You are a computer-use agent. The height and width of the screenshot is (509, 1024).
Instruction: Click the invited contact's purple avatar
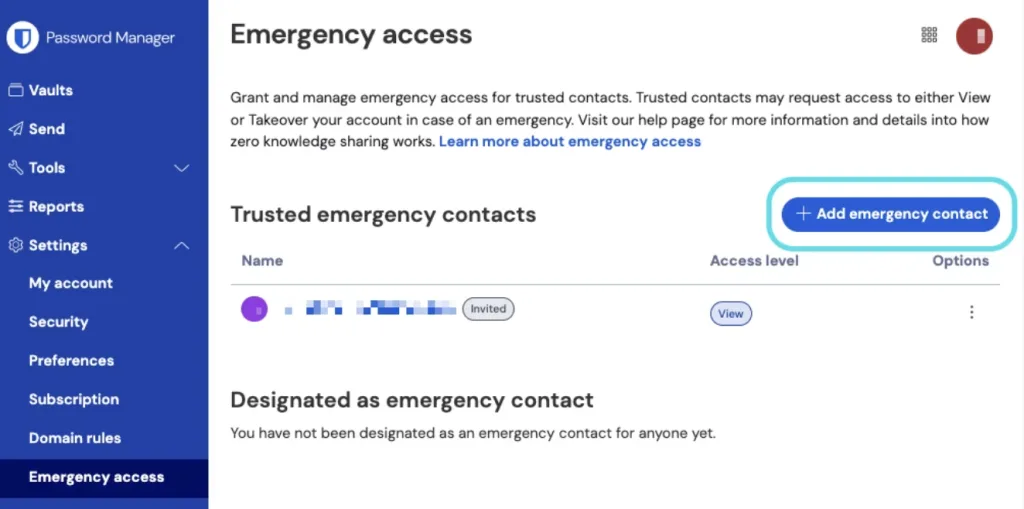click(x=255, y=309)
